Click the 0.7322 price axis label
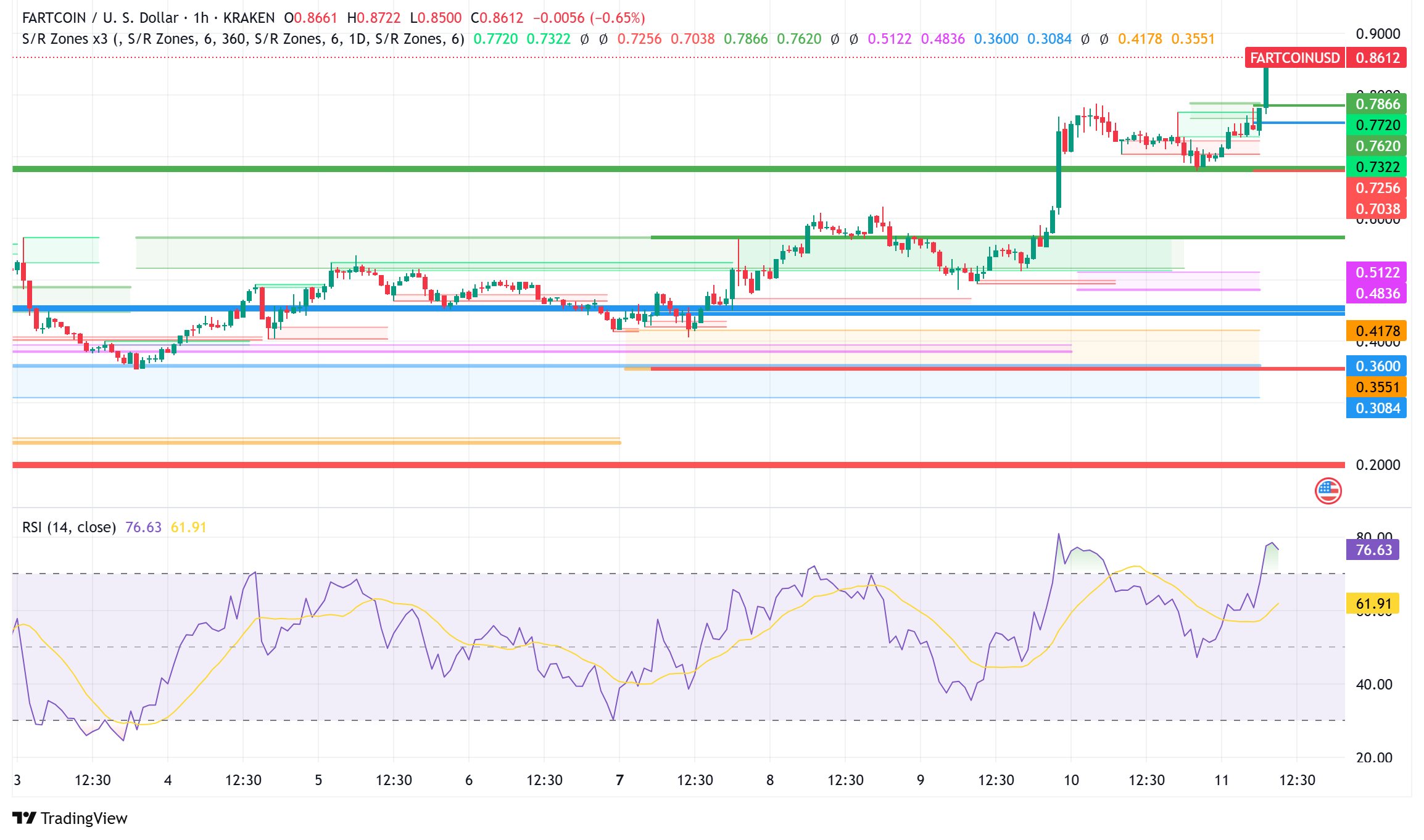1424x840 pixels. click(1377, 167)
